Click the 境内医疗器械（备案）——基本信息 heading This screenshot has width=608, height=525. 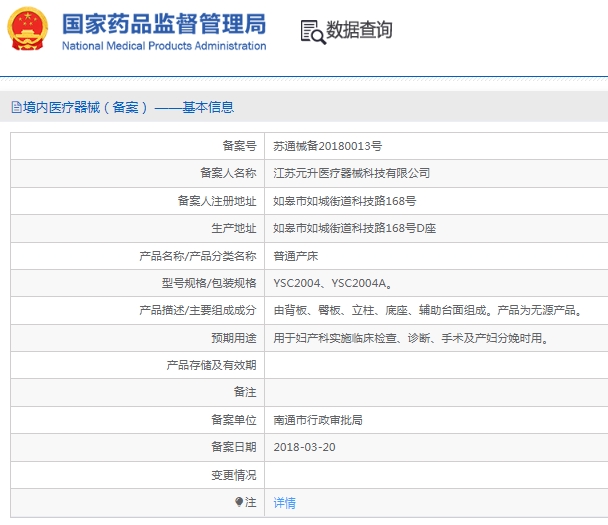[x=128, y=107]
